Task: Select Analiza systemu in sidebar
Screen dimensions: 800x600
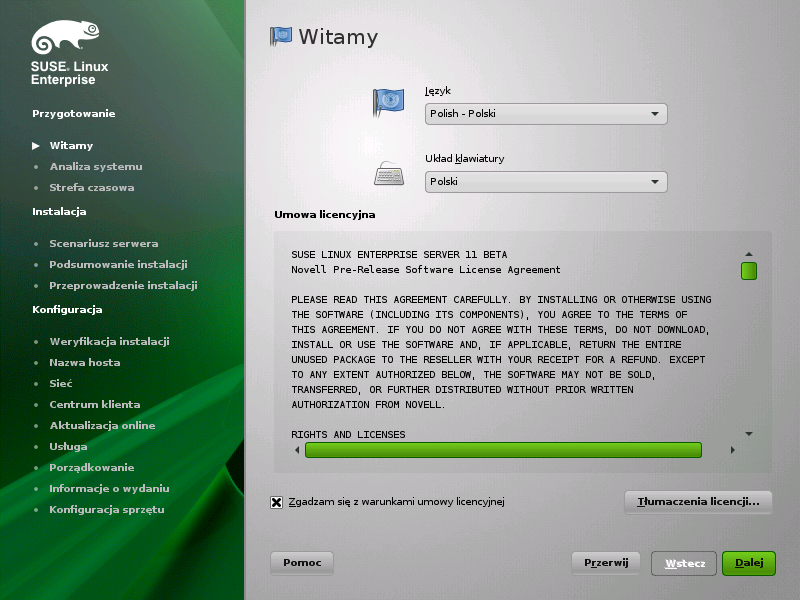Action: (x=96, y=167)
